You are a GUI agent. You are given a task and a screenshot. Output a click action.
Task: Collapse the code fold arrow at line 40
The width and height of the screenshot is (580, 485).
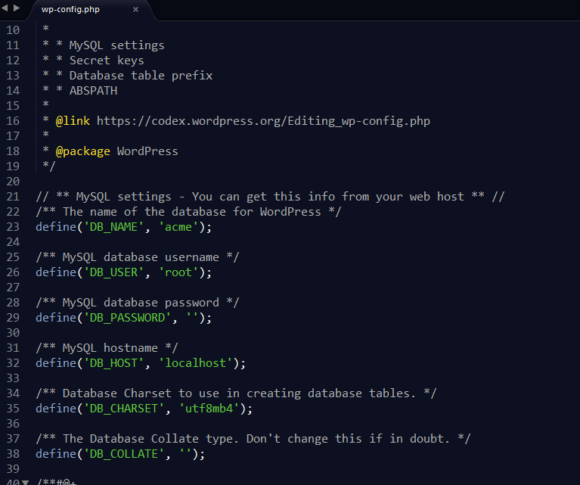[x=25, y=482]
